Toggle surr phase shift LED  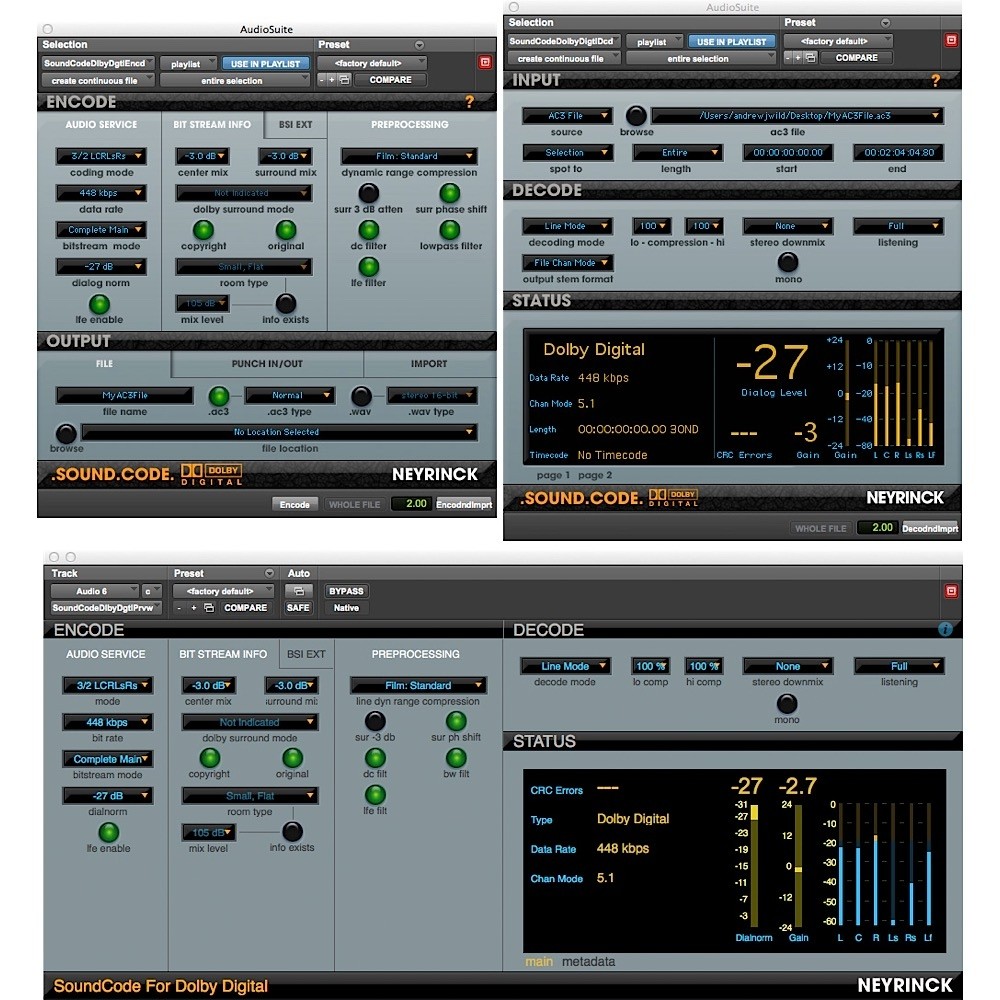pos(450,193)
